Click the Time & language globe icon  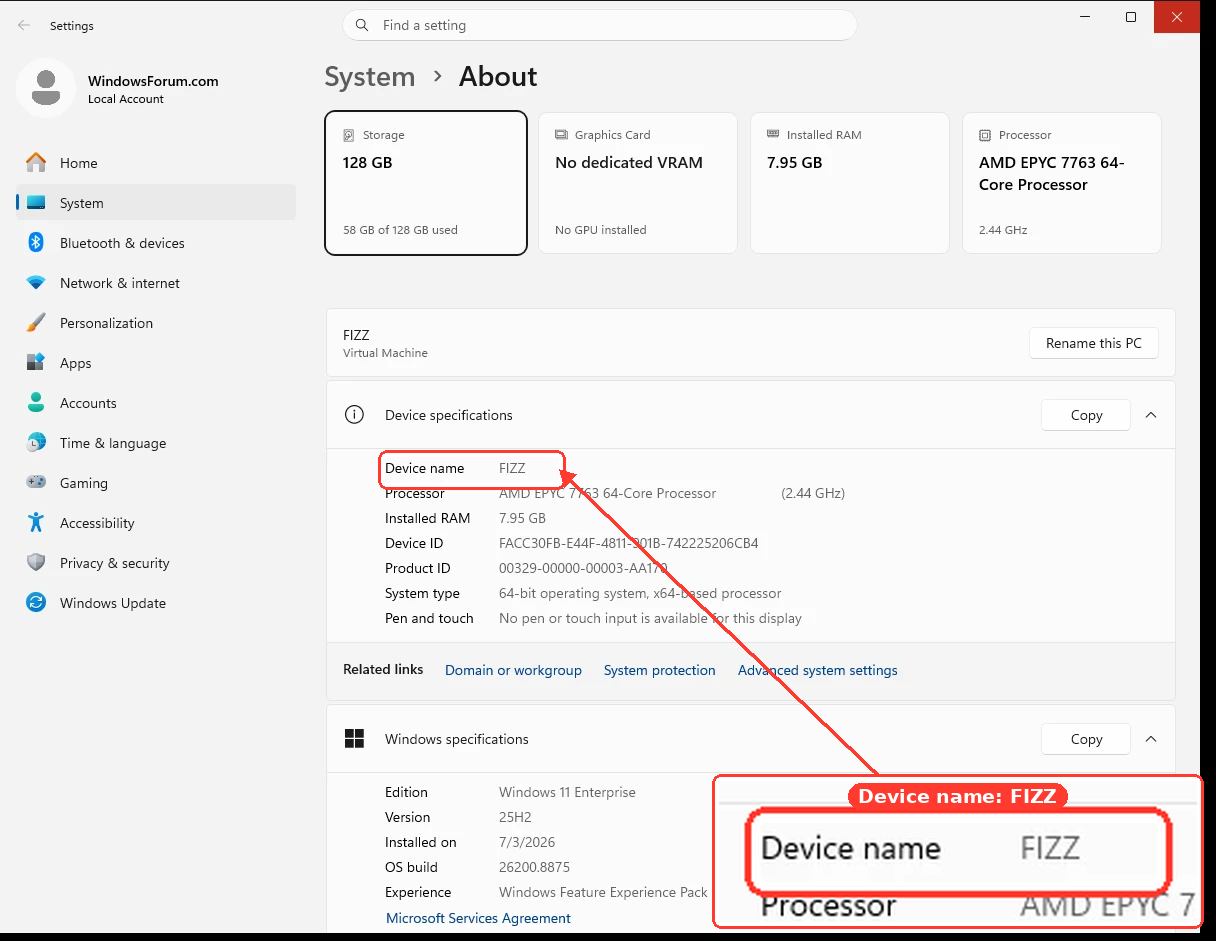36,443
